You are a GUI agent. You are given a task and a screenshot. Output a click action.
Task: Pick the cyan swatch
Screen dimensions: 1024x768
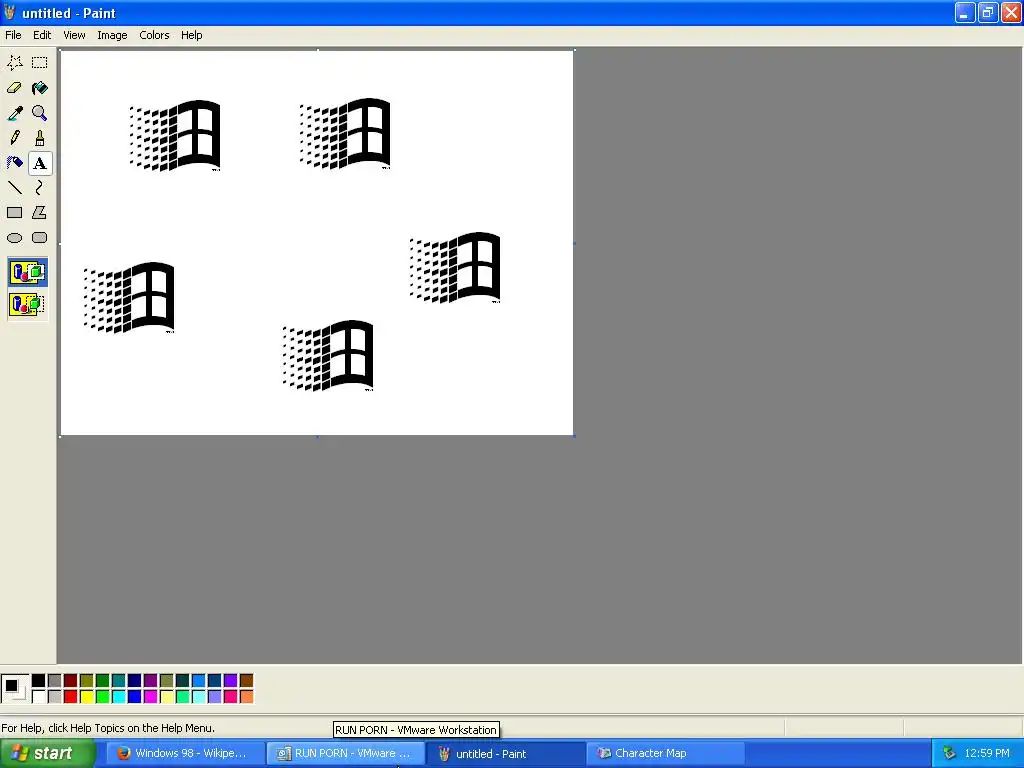[x=119, y=697]
